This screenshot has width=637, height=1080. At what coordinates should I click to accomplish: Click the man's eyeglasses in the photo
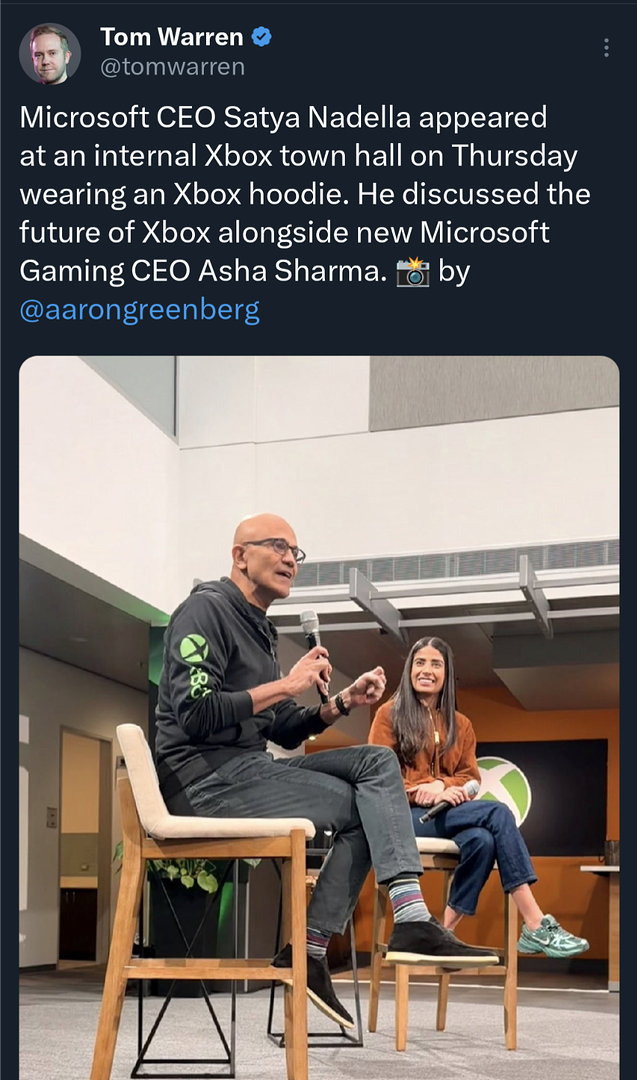pyautogui.click(x=276, y=546)
